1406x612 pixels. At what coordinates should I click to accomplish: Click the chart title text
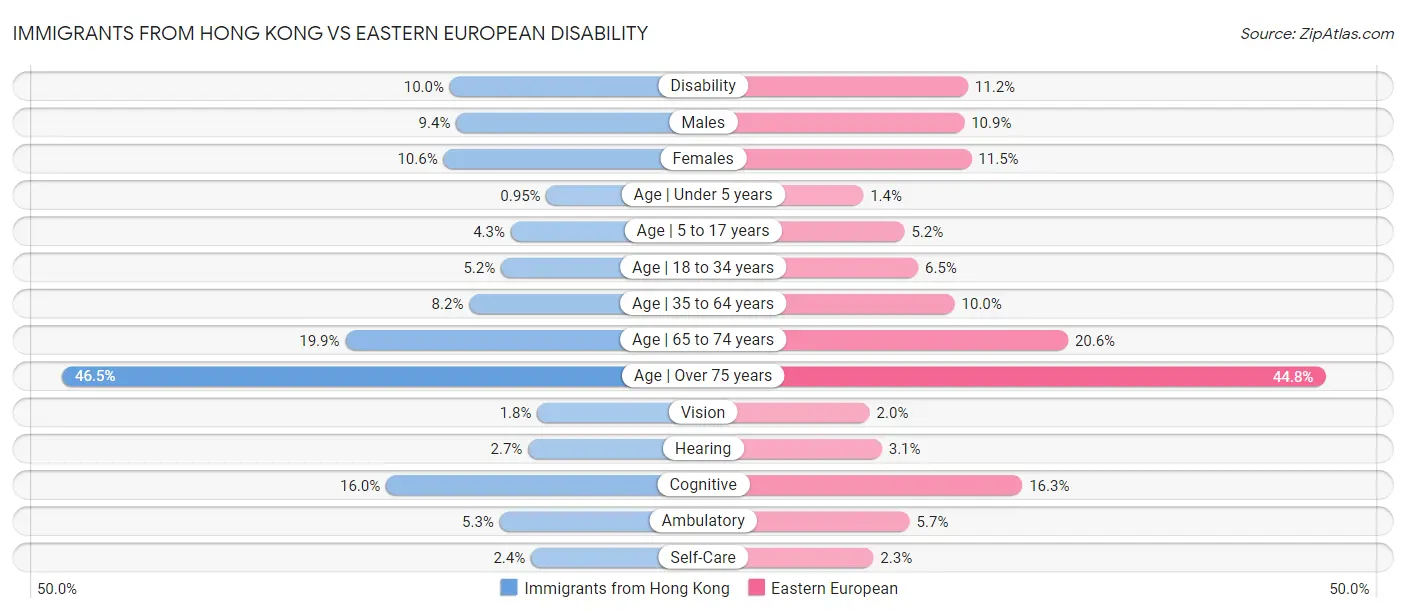(330, 33)
